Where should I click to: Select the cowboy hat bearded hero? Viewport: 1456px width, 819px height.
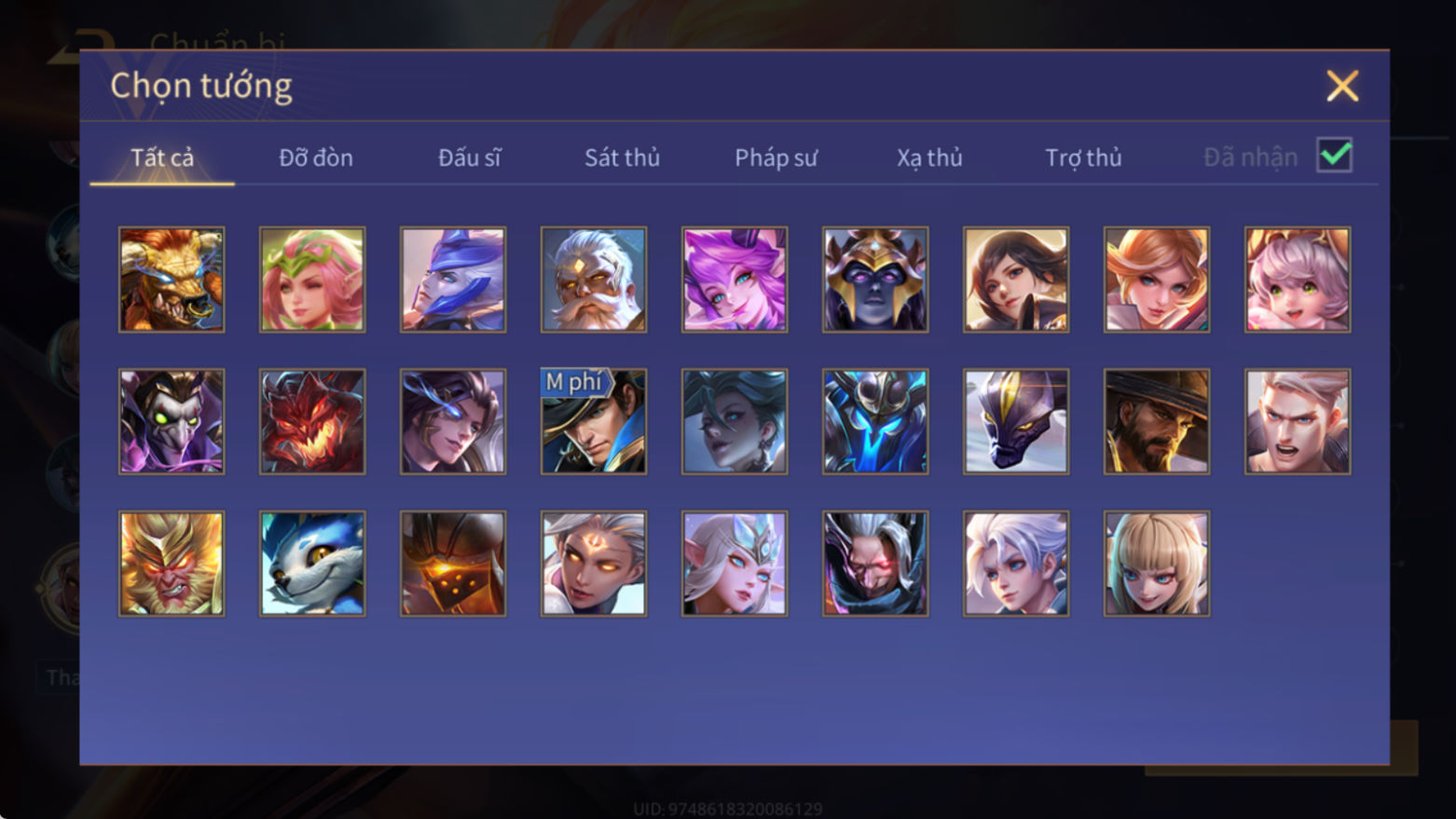[x=1157, y=421]
